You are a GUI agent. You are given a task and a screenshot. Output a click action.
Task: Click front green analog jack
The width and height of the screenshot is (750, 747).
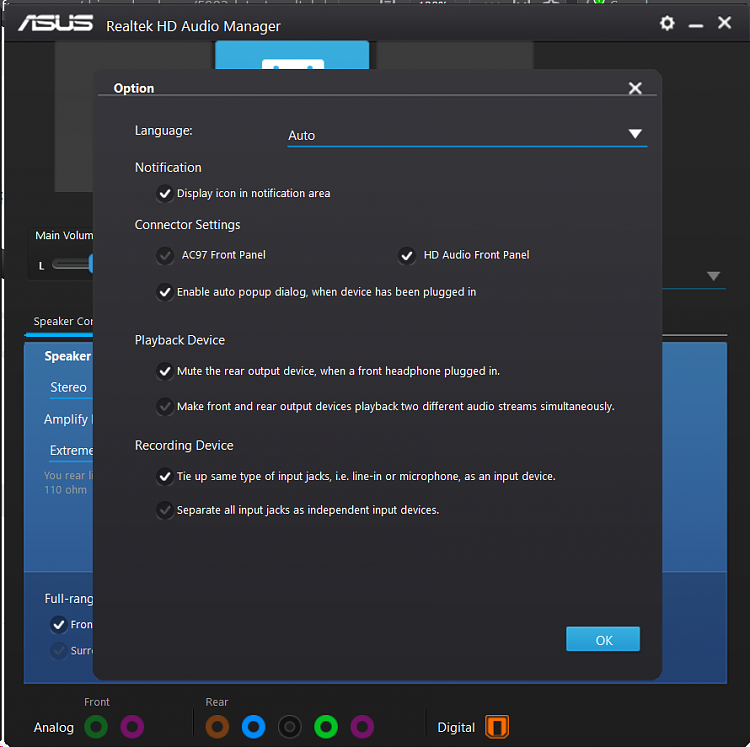click(x=96, y=727)
